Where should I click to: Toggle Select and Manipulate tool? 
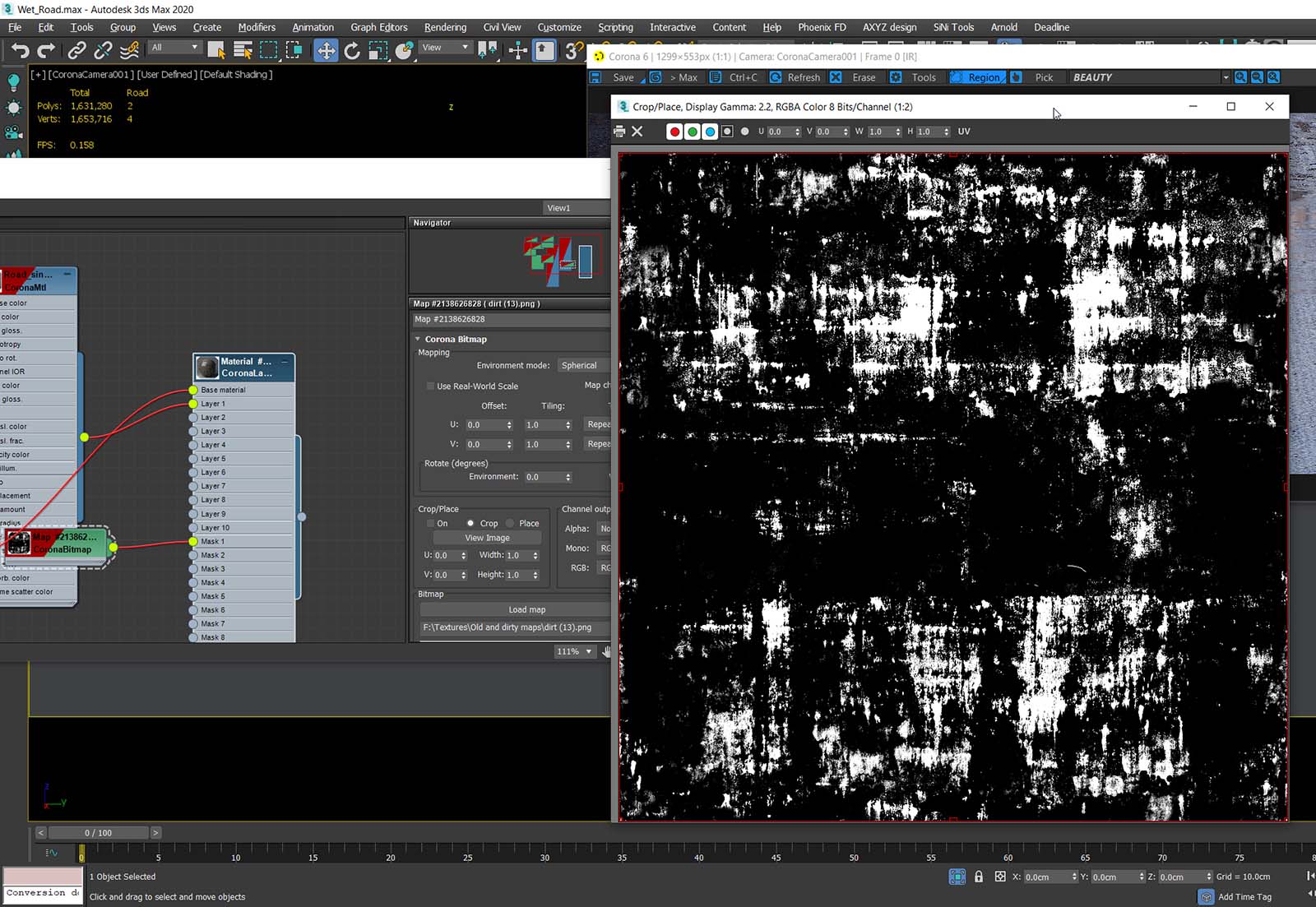pos(518,51)
